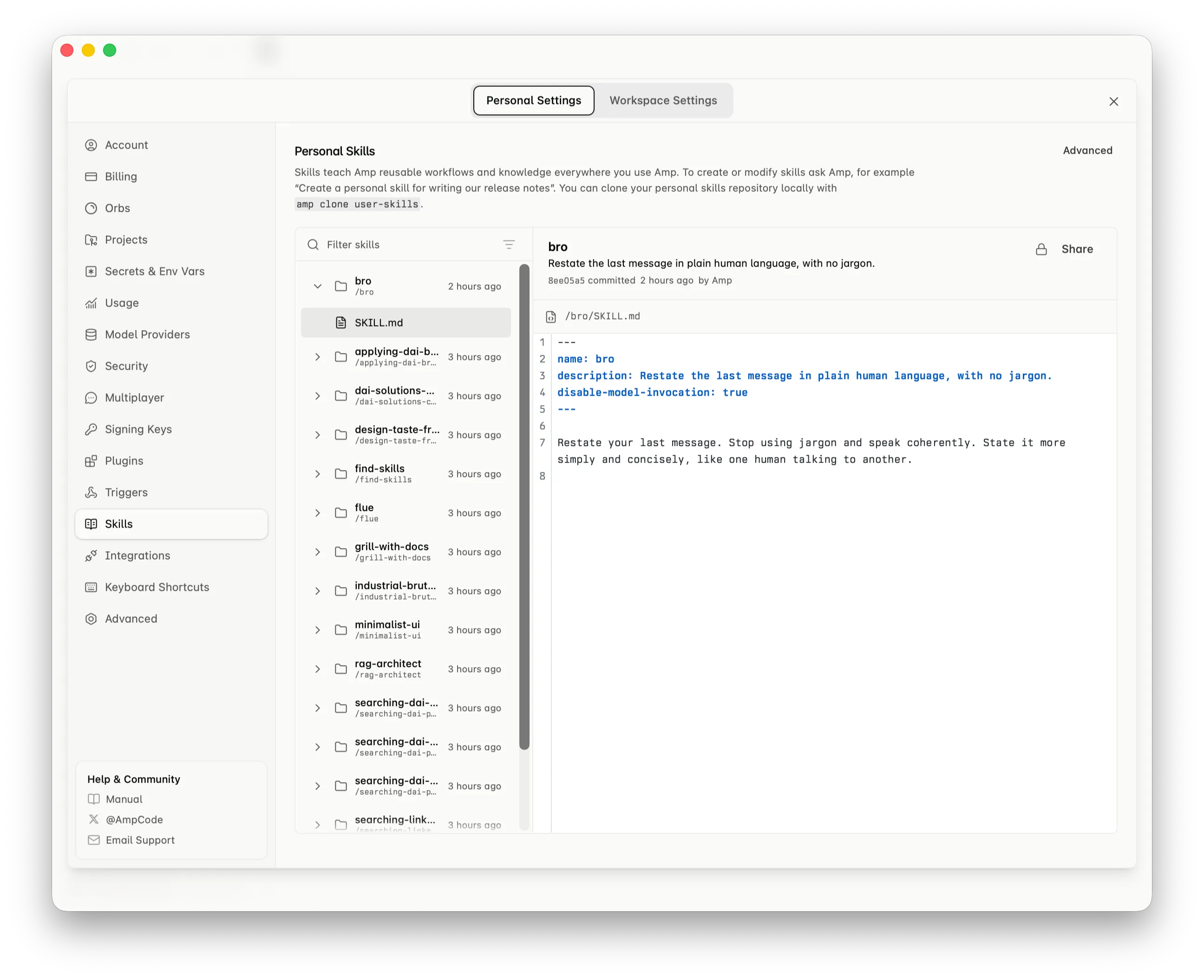This screenshot has width=1204, height=980.
Task: Click the 'name: bro' code line
Action: (586, 359)
